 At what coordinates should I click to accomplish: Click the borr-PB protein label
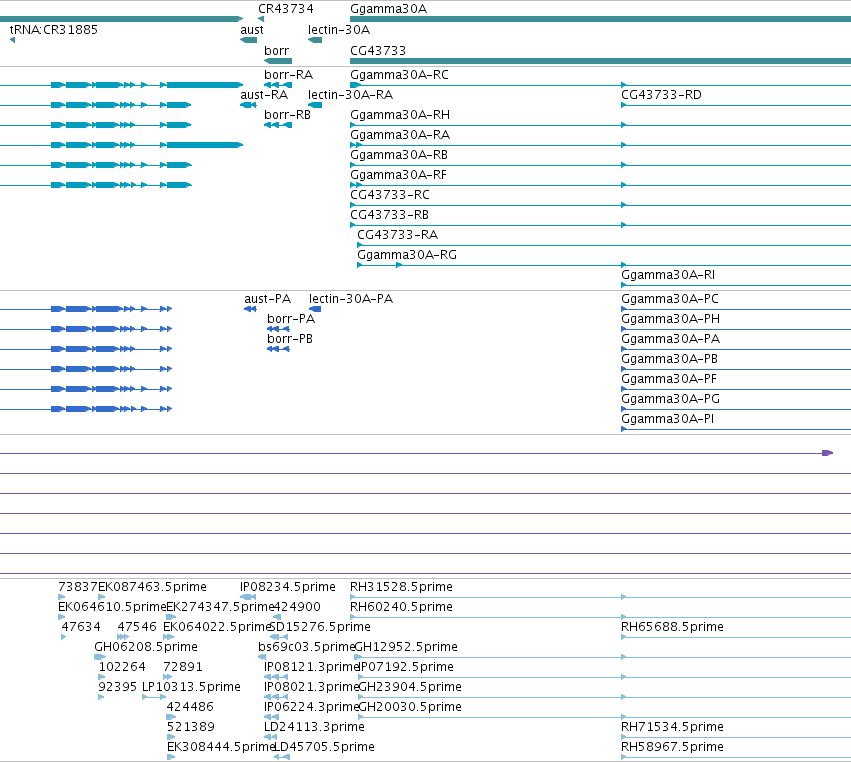pos(290,339)
